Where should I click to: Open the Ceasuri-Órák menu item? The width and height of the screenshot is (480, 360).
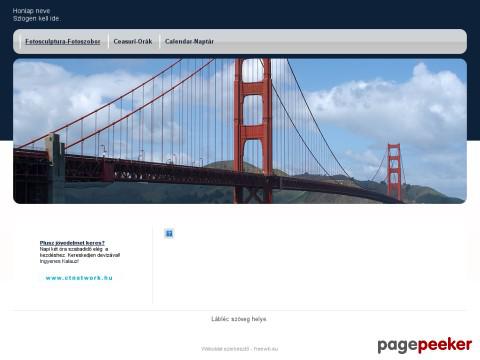click(133, 41)
